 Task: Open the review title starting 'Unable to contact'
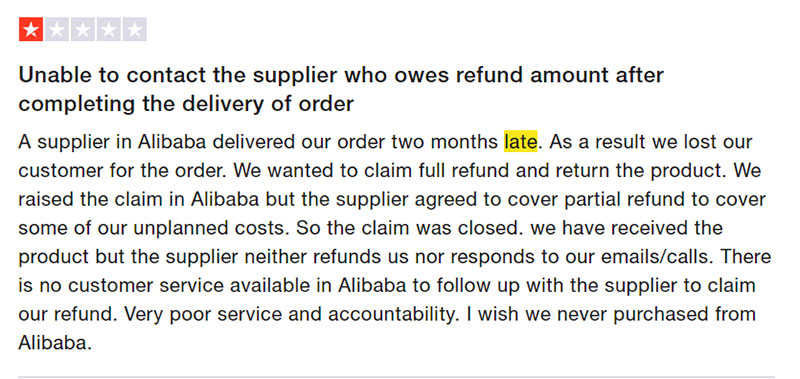point(341,89)
